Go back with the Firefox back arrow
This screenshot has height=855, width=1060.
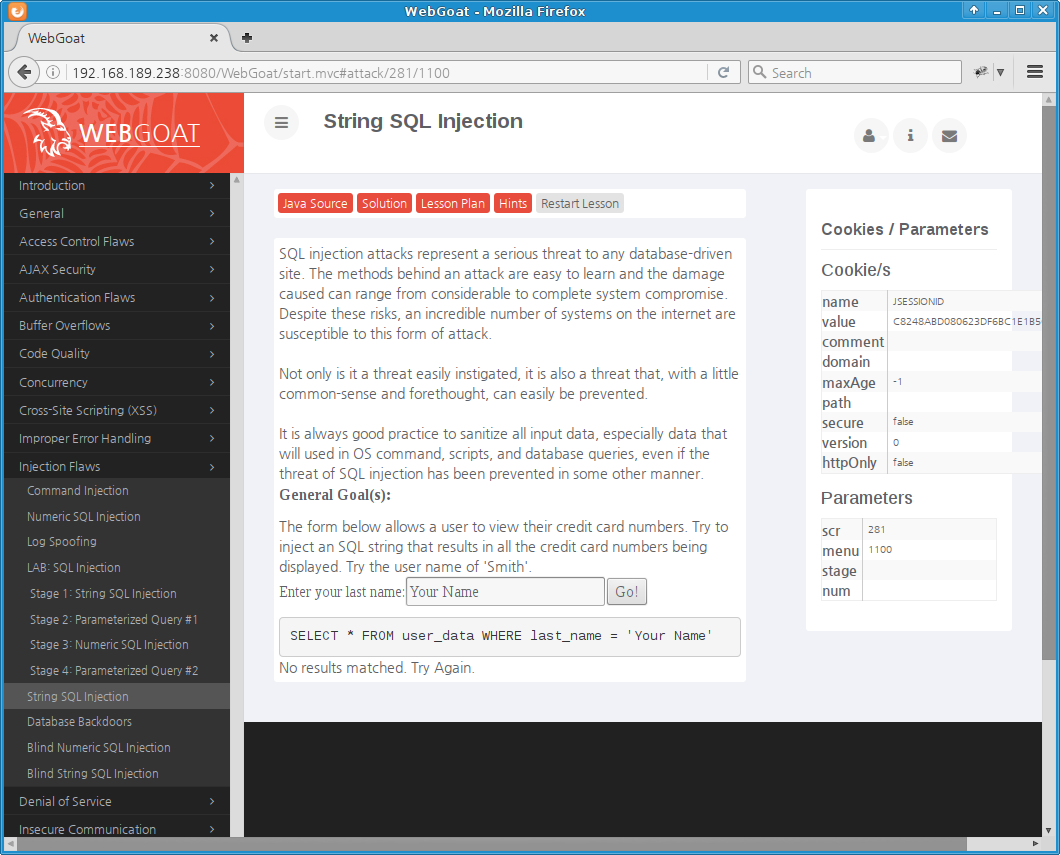24,72
